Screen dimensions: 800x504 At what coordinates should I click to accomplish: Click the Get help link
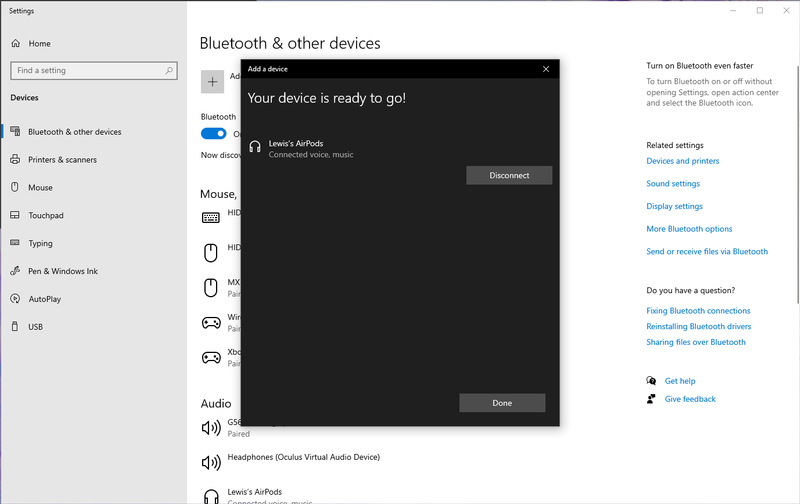click(680, 381)
